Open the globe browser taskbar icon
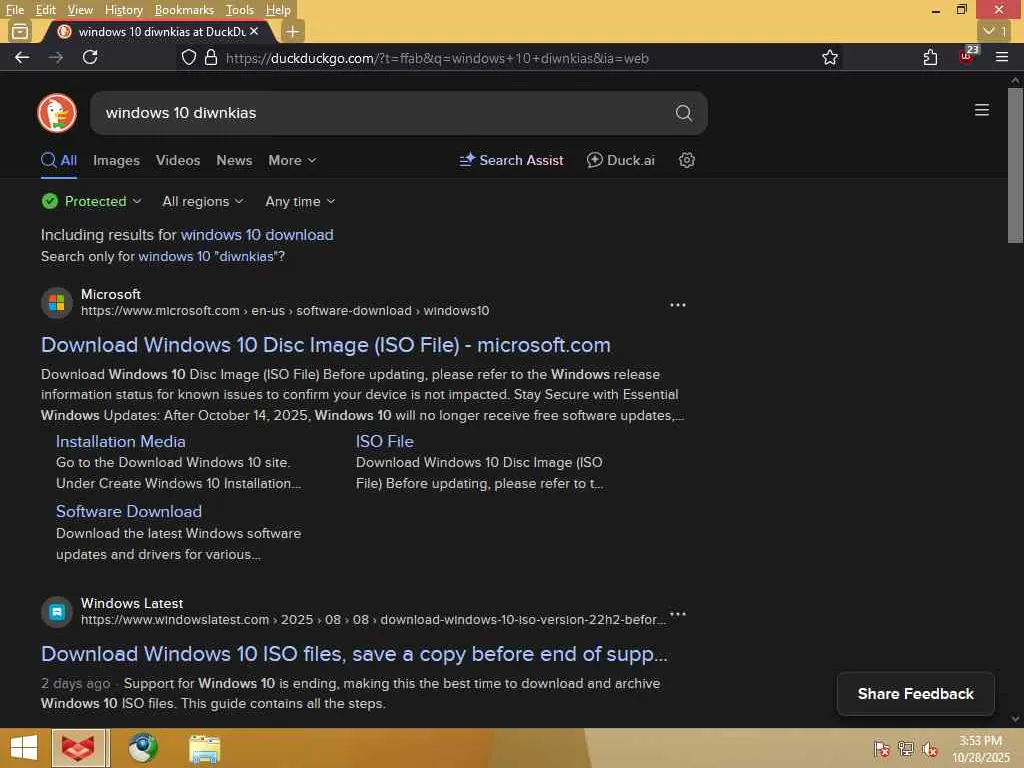 142,748
